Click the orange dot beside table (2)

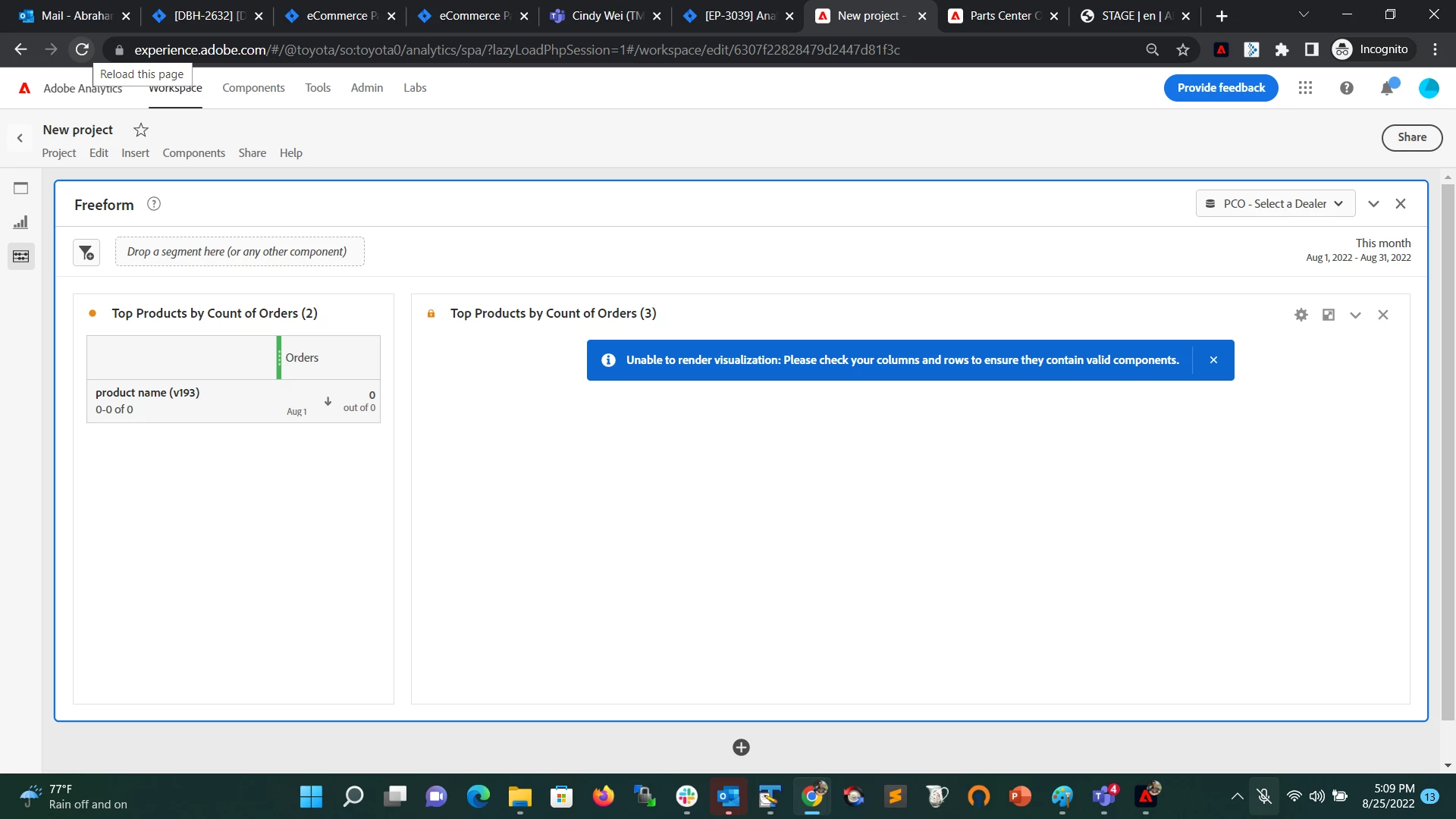point(93,313)
